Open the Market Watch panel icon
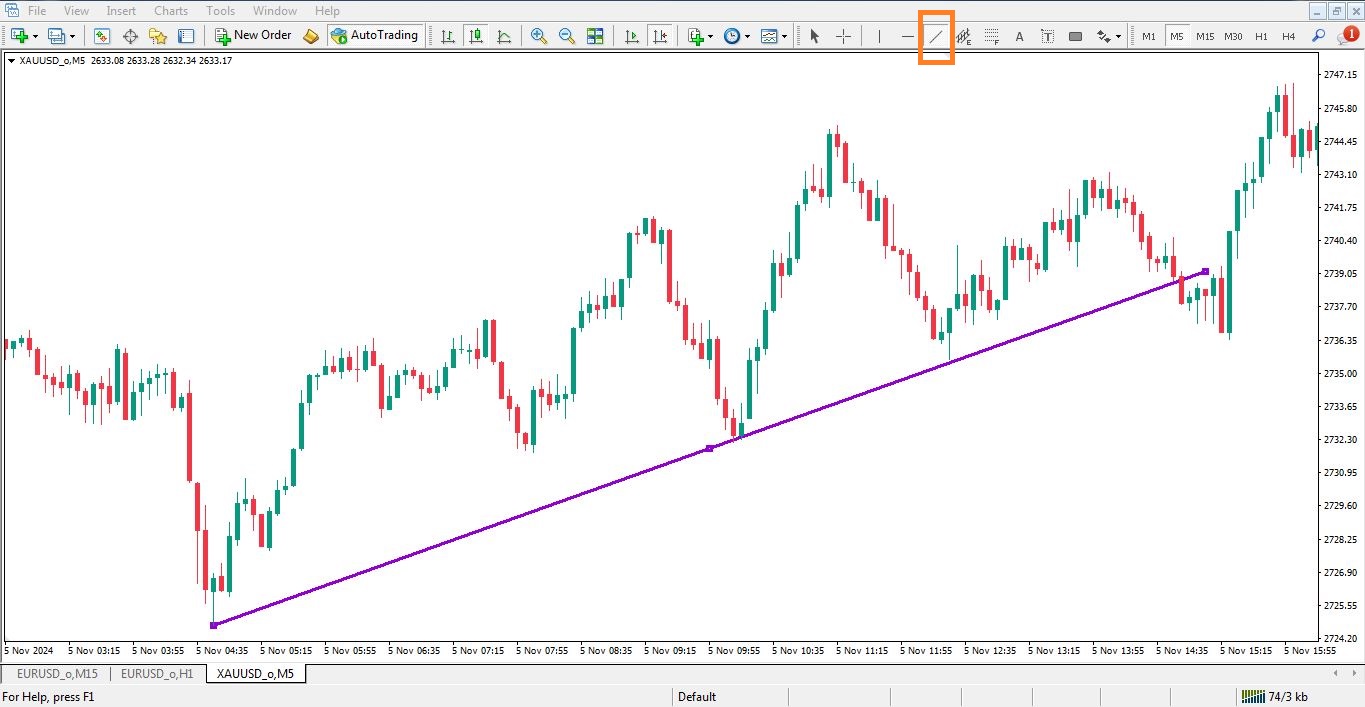This screenshot has height=707, width=1365. point(102,36)
